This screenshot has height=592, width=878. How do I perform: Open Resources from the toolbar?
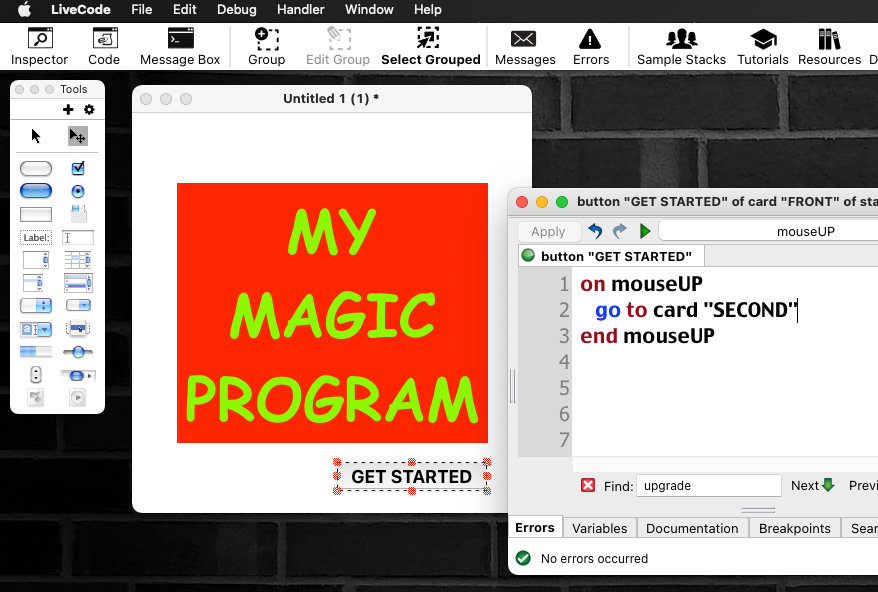829,46
